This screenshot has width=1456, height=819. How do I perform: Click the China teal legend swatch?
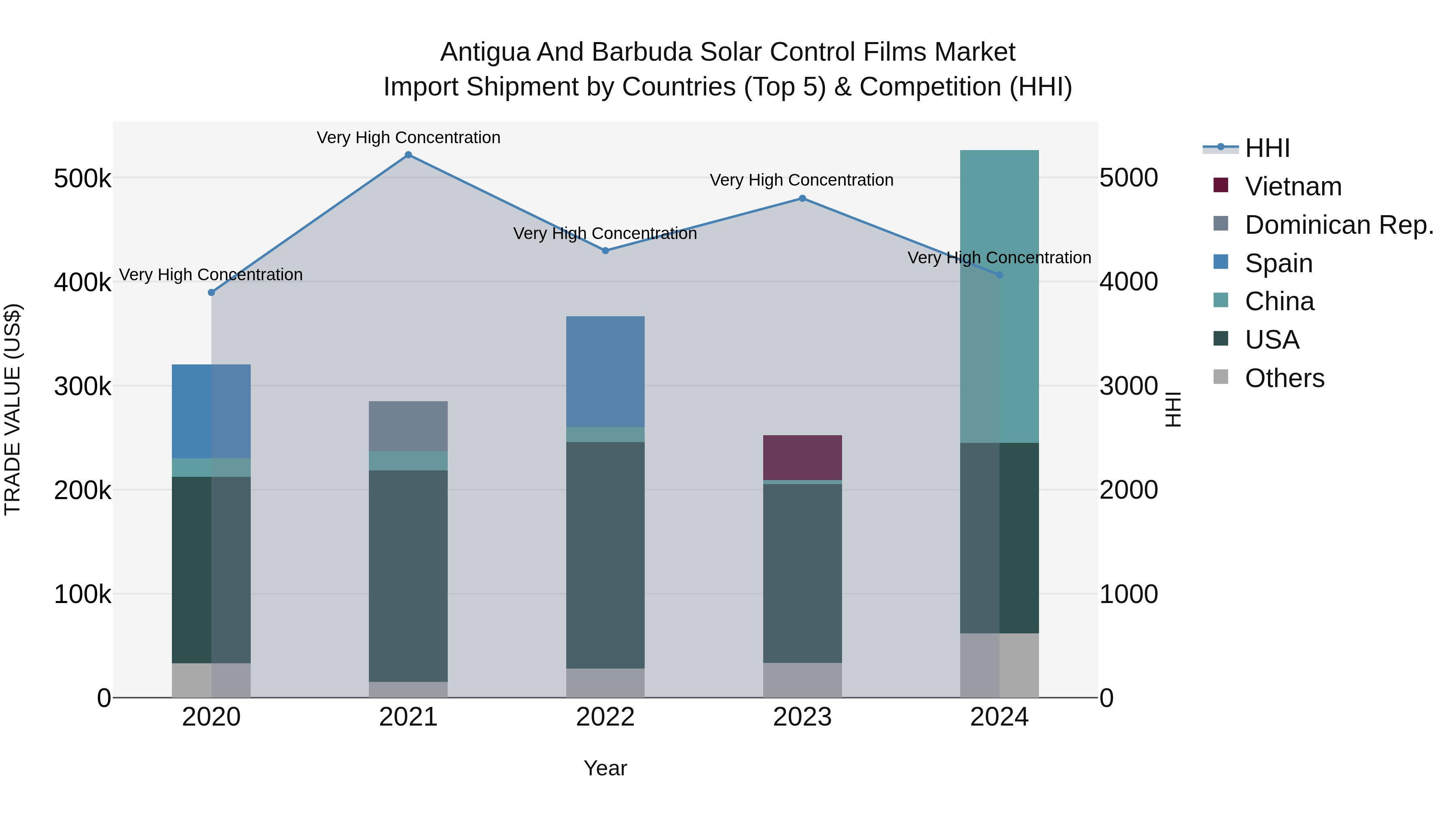(1221, 300)
